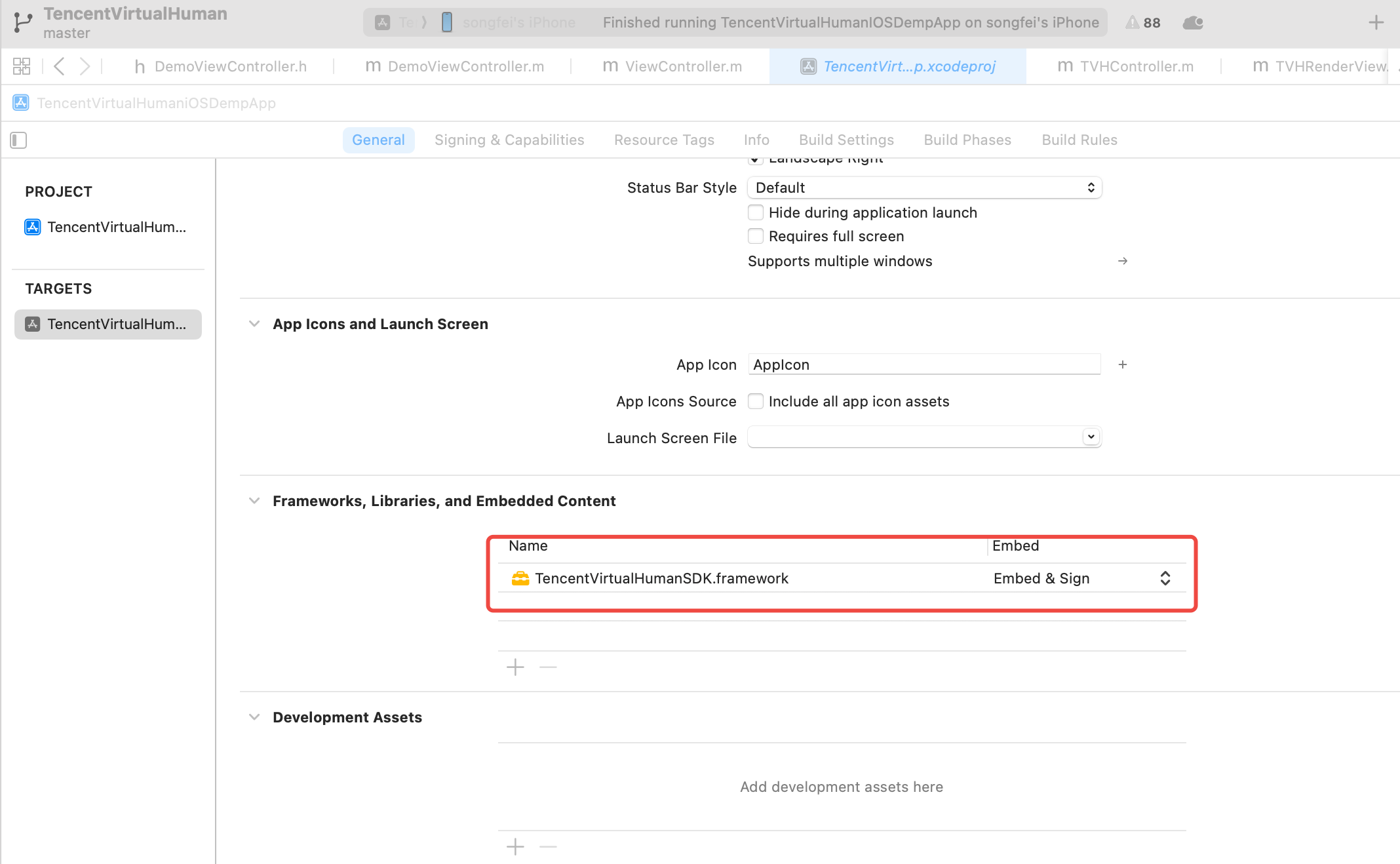Enable Hide during application launch
Image resolution: width=1400 pixels, height=864 pixels.
pos(756,212)
